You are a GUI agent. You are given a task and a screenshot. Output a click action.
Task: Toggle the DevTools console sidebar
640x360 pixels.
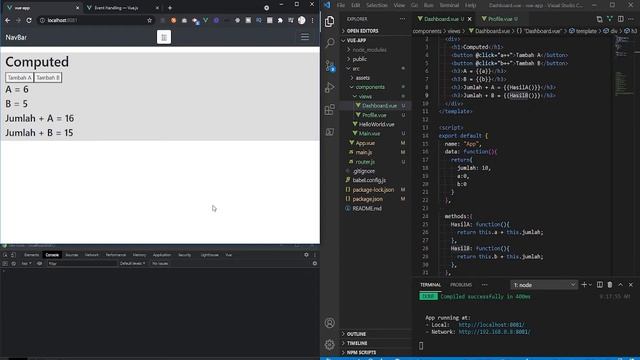click(5, 264)
